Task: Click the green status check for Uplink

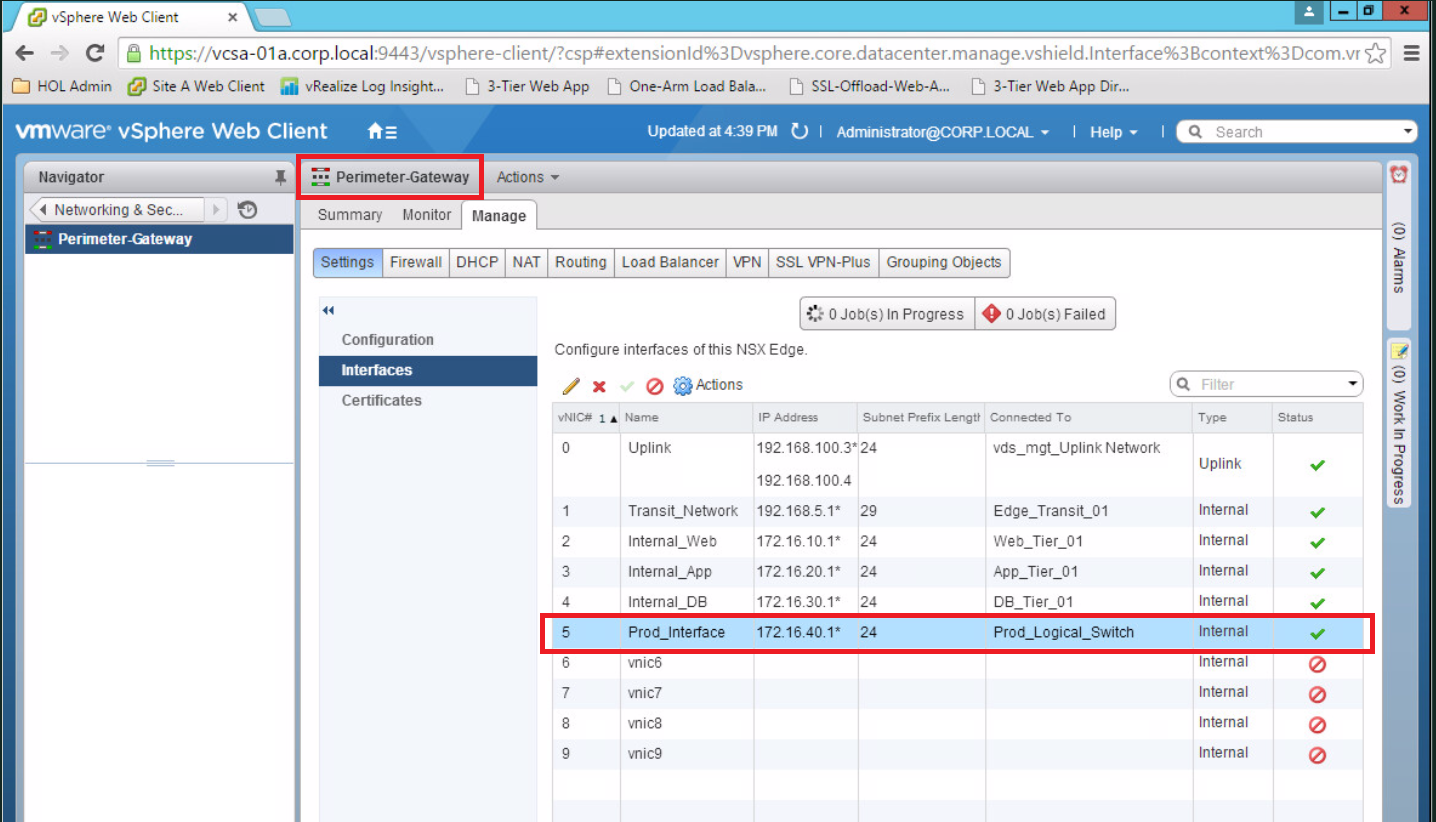Action: 1317,465
